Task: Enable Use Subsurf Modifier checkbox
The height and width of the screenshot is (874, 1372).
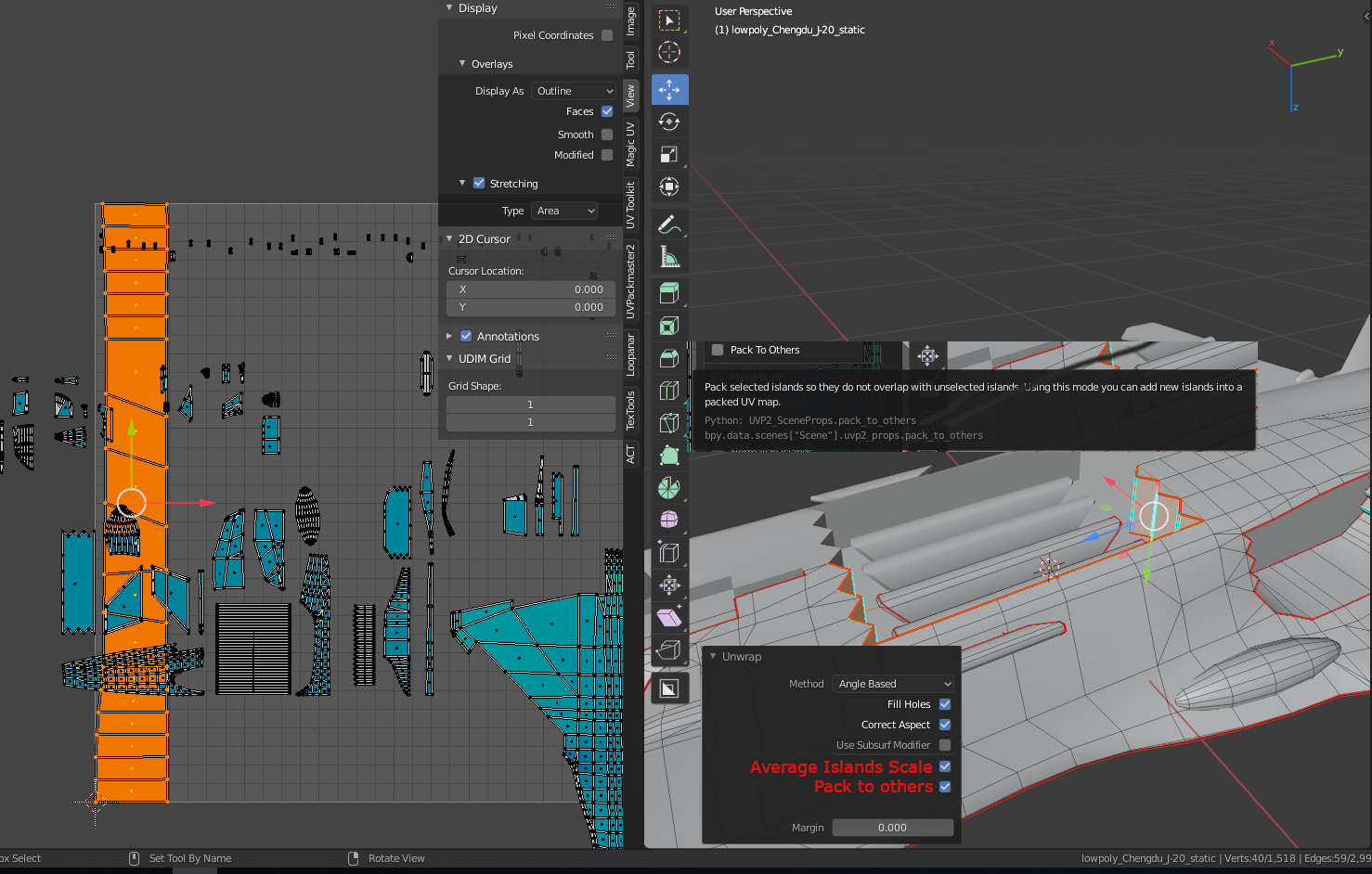Action: (945, 745)
